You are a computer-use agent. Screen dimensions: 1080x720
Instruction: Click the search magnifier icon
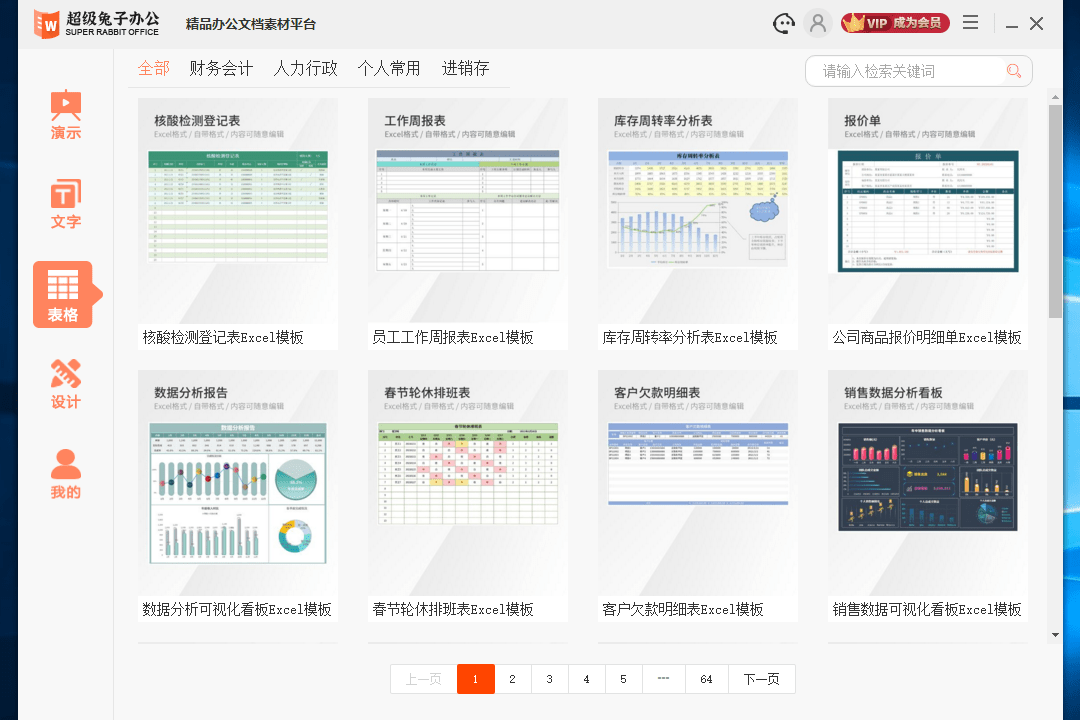(x=1013, y=70)
